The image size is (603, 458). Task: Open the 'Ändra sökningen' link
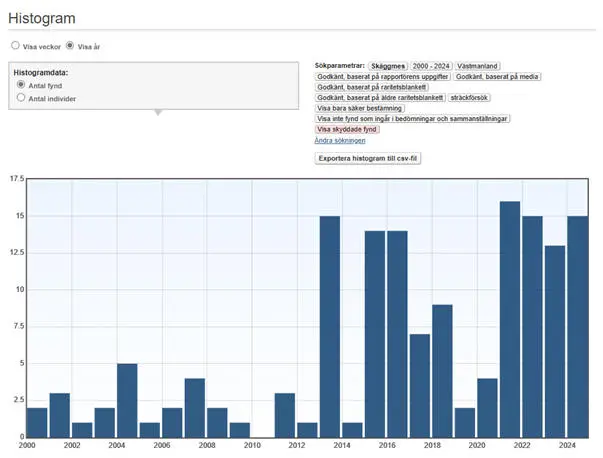340,141
